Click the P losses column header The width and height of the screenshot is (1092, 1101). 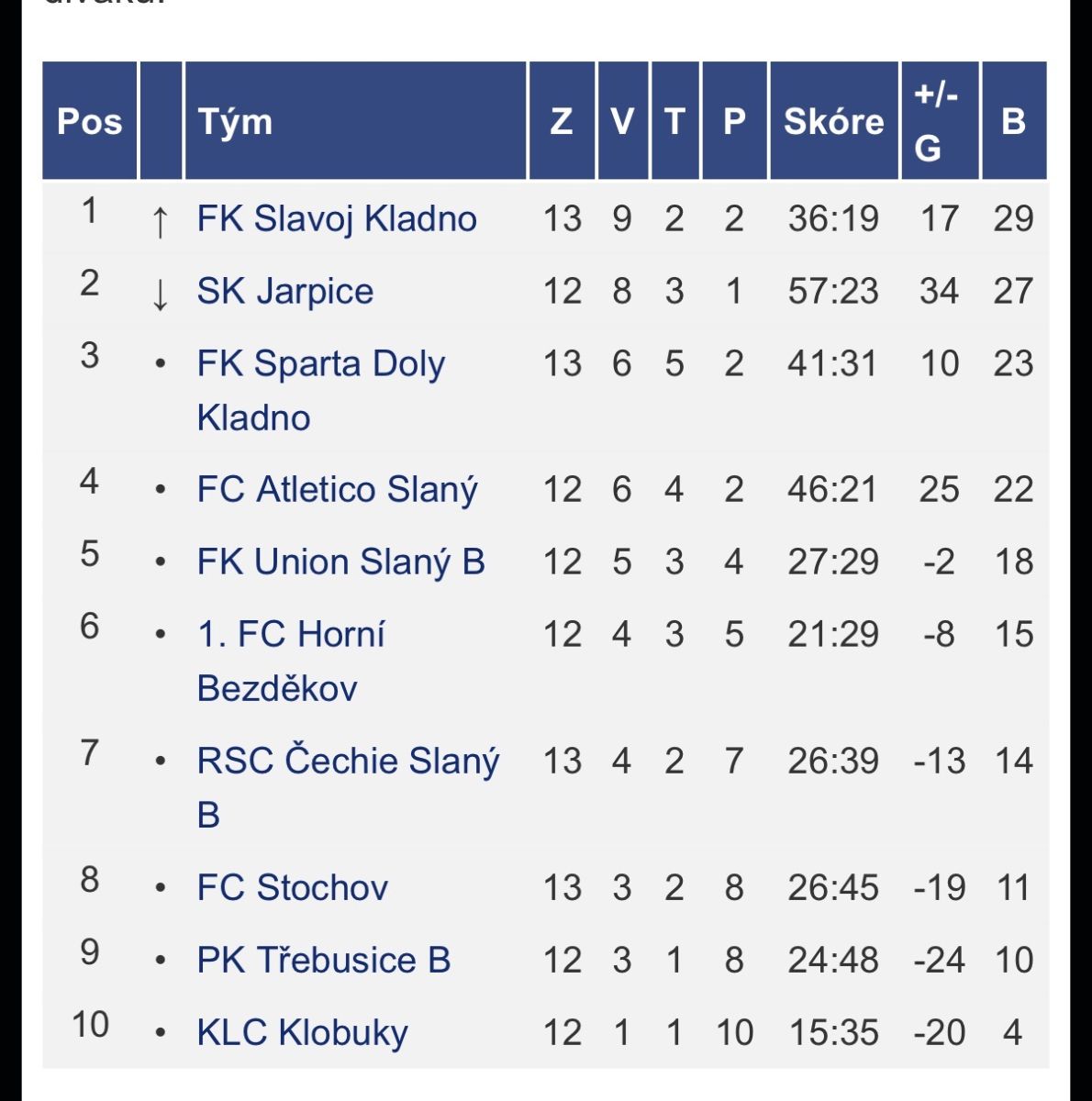(733, 121)
